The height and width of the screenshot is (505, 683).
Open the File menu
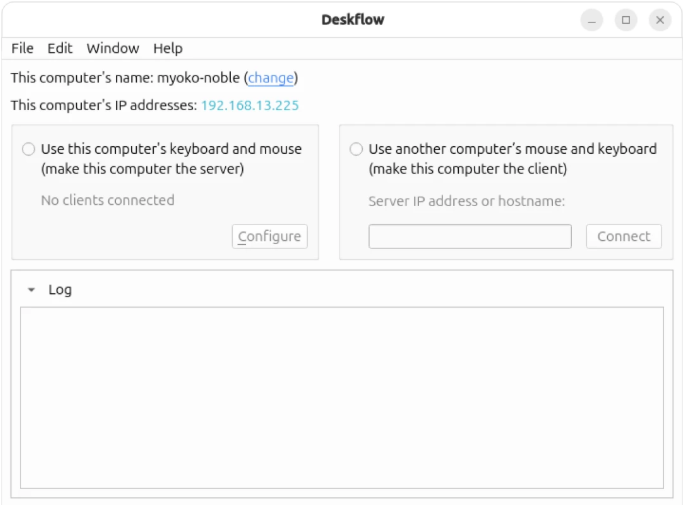[x=22, y=48]
